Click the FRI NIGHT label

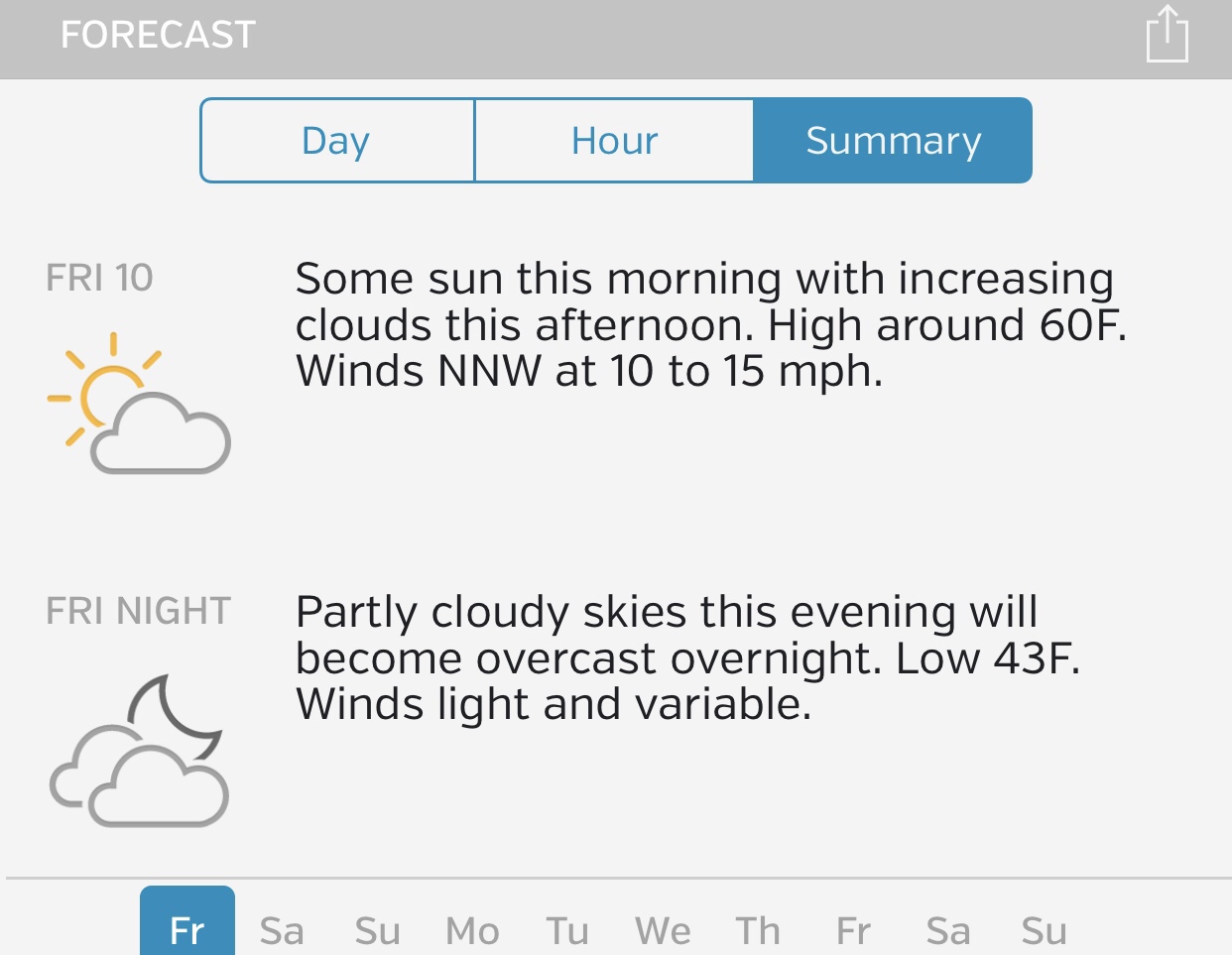coord(139,611)
